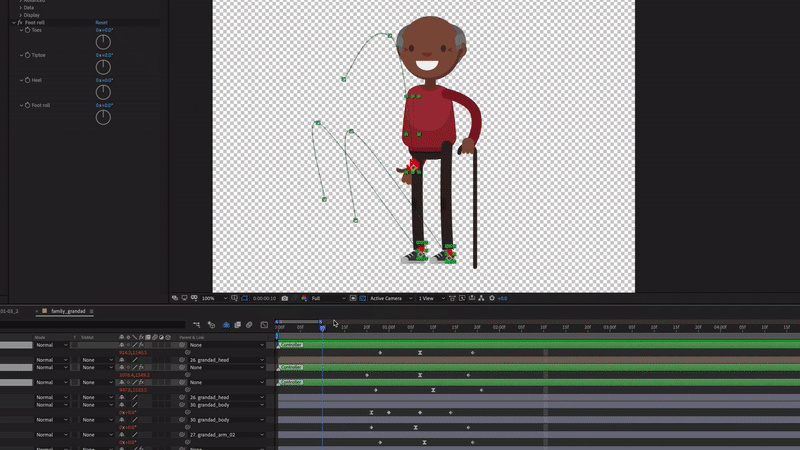Screen dimensions: 800x450
Task: Collapse the Foot roll effect
Action: (x=14, y=22)
